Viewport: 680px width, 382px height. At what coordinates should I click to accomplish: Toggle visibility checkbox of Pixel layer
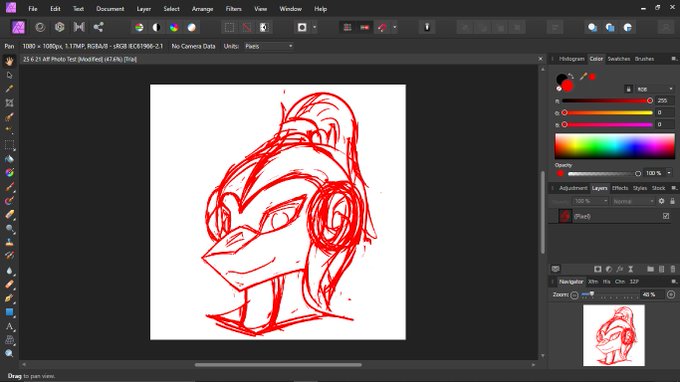[x=666, y=216]
